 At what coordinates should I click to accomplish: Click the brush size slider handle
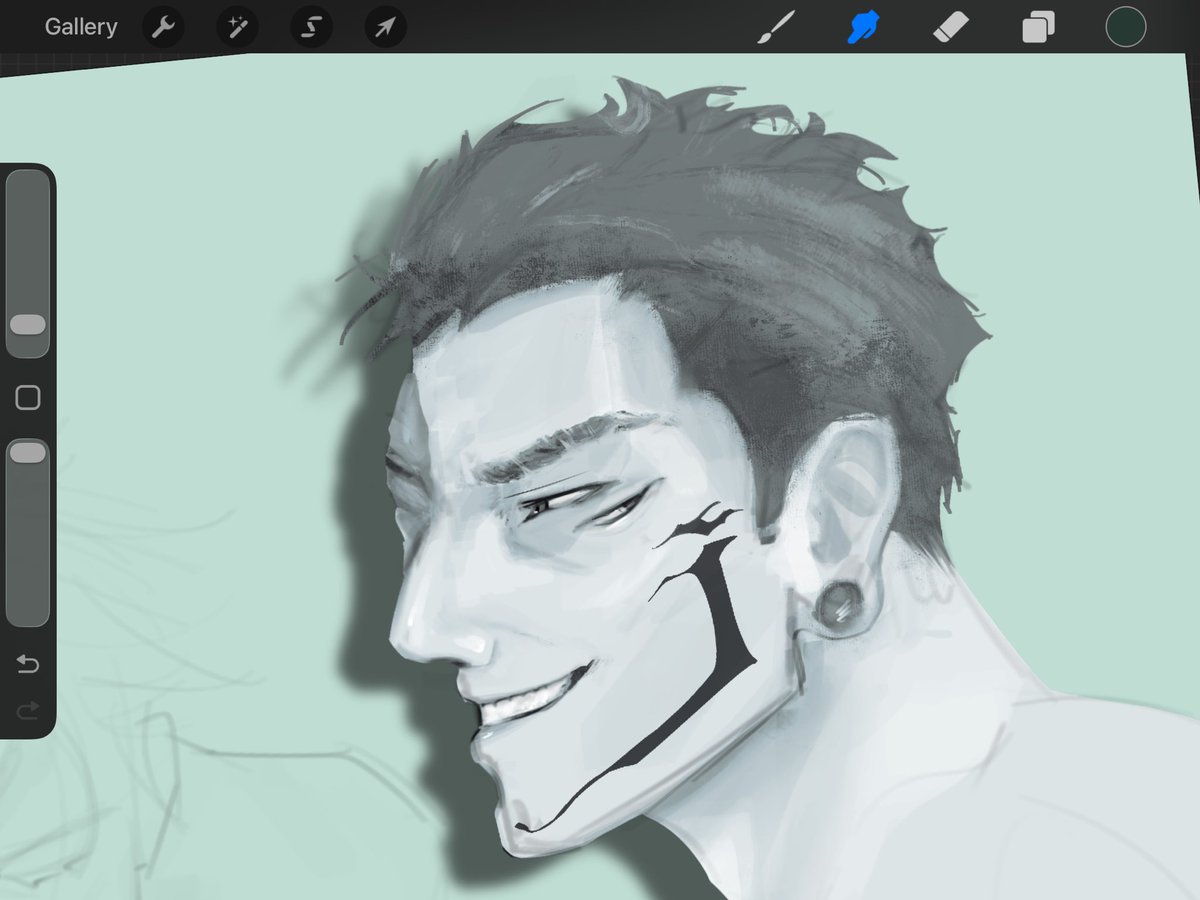pyautogui.click(x=27, y=325)
